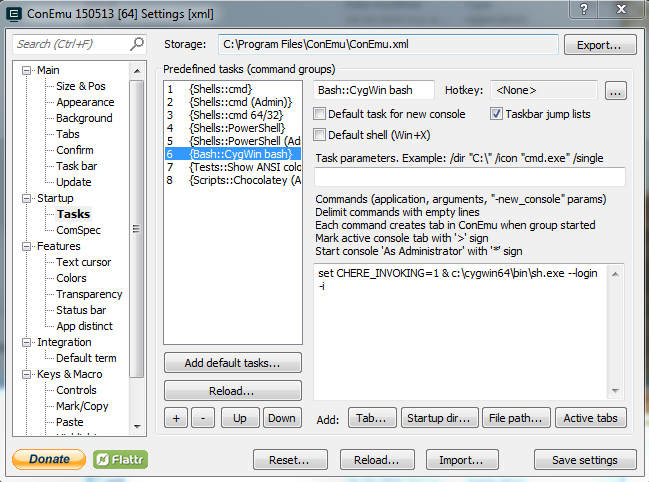Screen dimensions: 649x482
Task: Go to the Colors settings page
Action: click(71, 278)
